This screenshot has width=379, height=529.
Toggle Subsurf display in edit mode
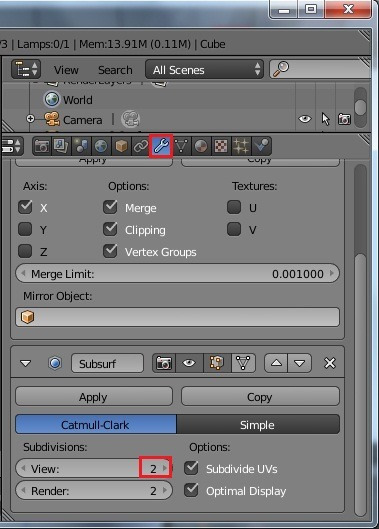coord(217,363)
